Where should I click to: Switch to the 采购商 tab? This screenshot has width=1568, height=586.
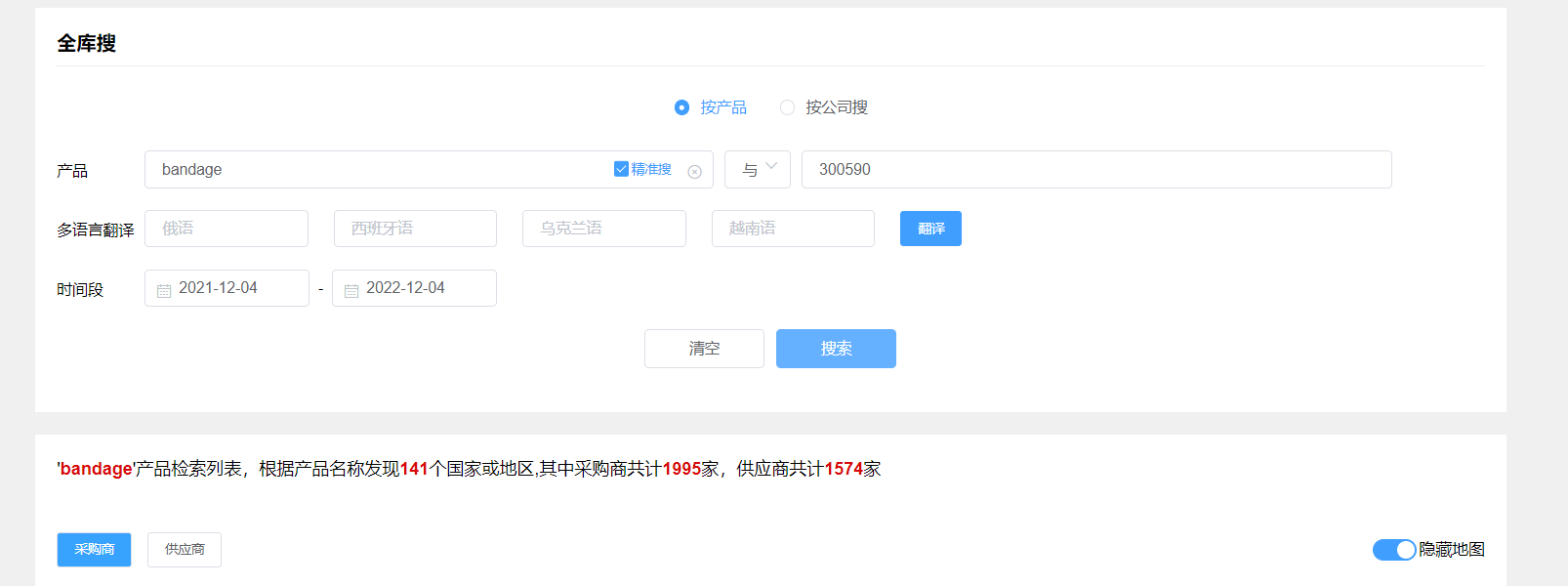coord(94,550)
